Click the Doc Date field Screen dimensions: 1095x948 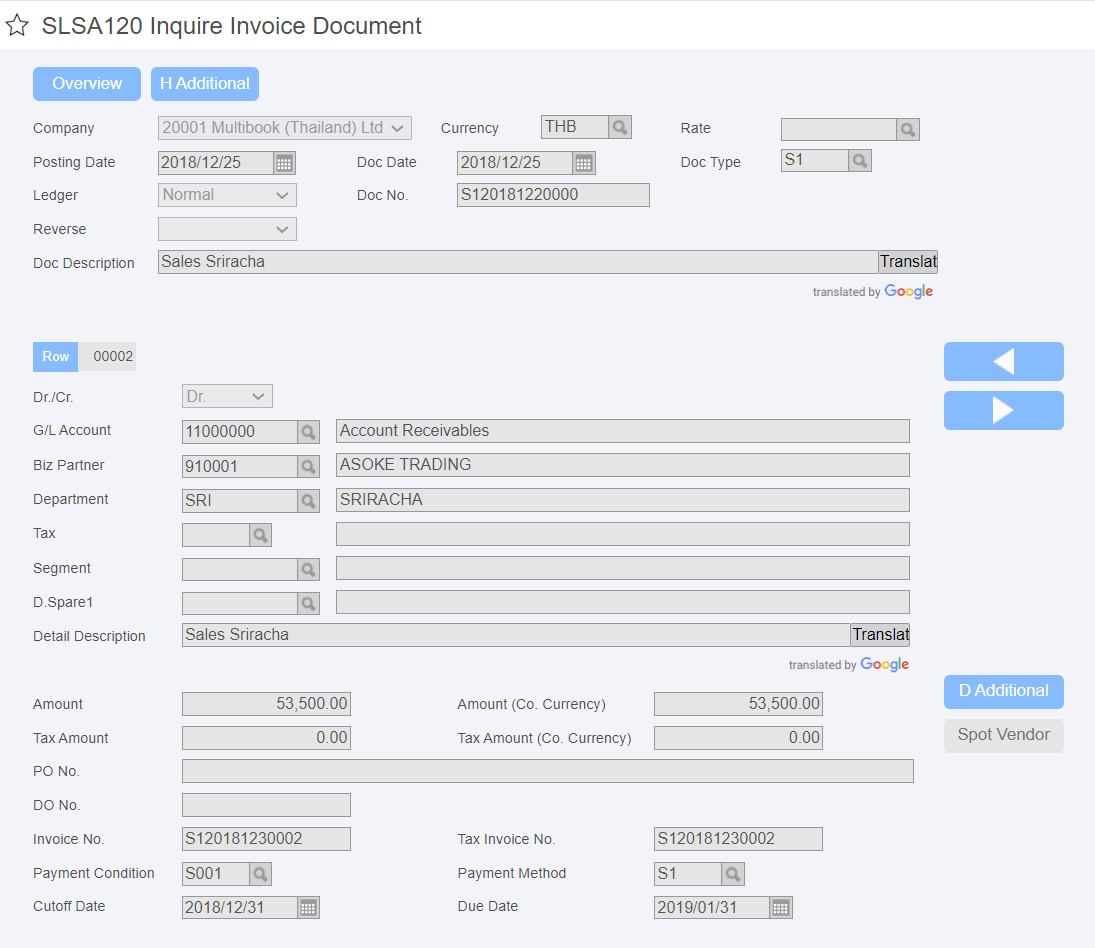[515, 163]
